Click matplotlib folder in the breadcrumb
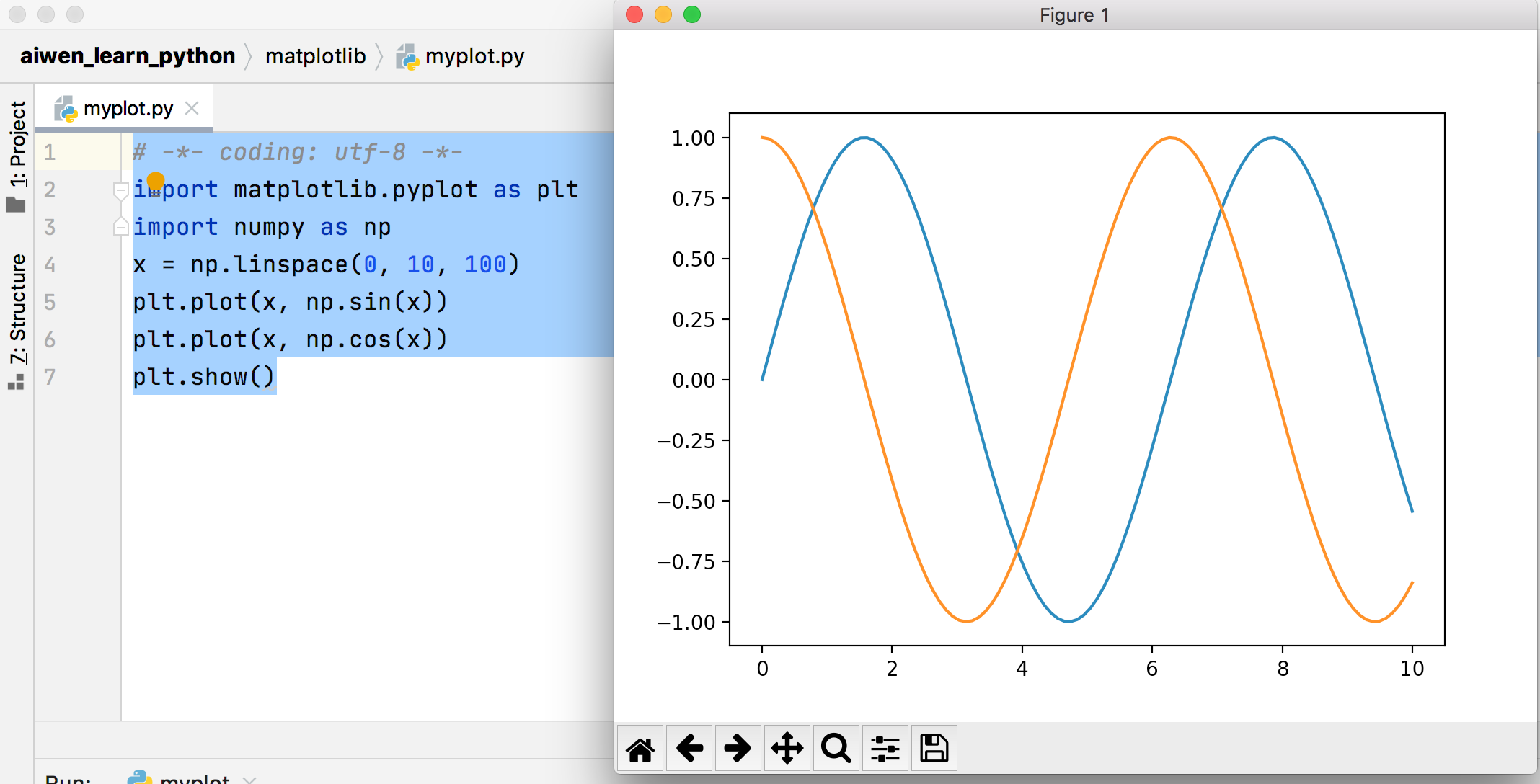 click(x=316, y=55)
